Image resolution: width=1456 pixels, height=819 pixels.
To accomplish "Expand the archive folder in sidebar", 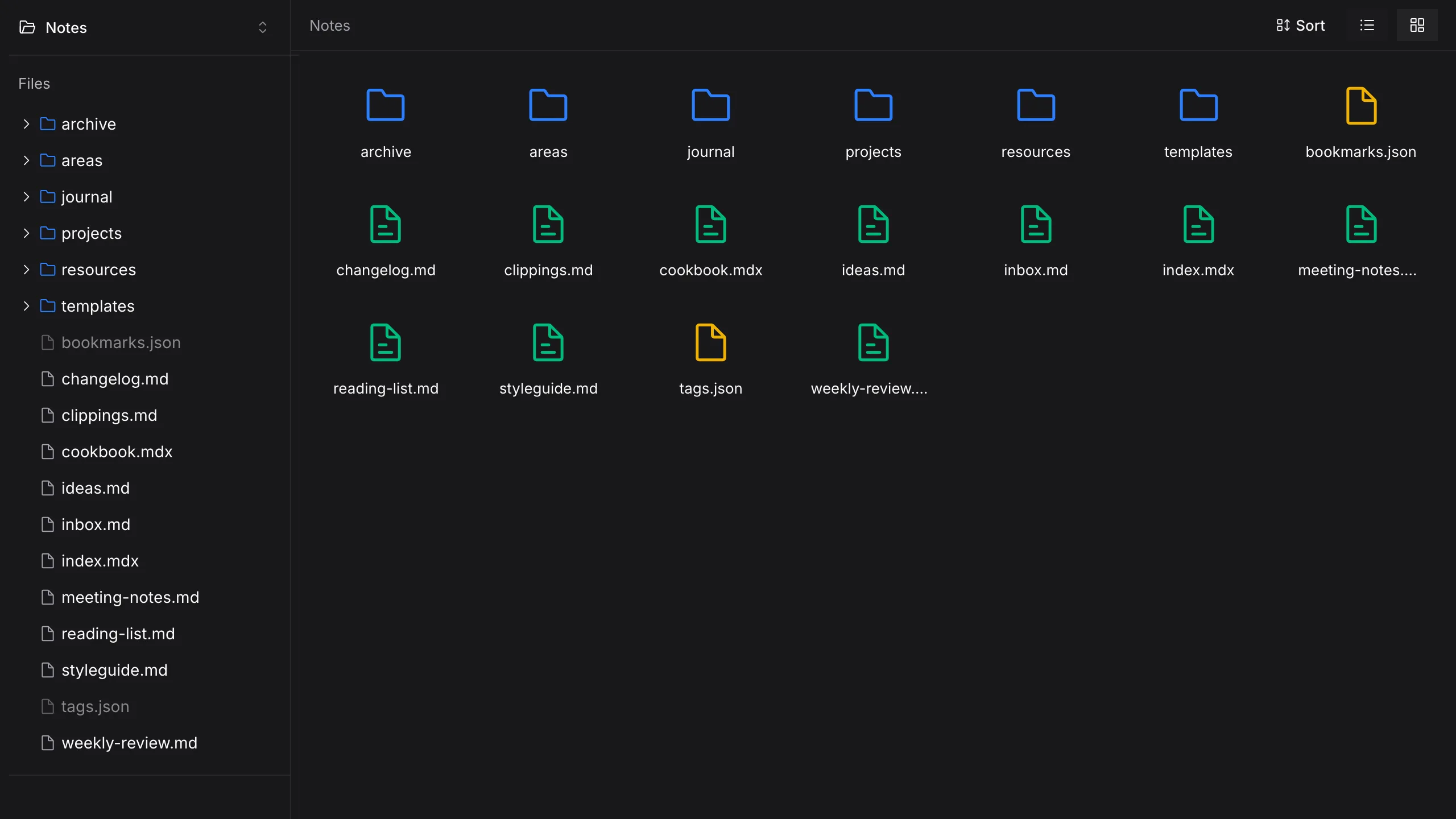I will coord(26,124).
